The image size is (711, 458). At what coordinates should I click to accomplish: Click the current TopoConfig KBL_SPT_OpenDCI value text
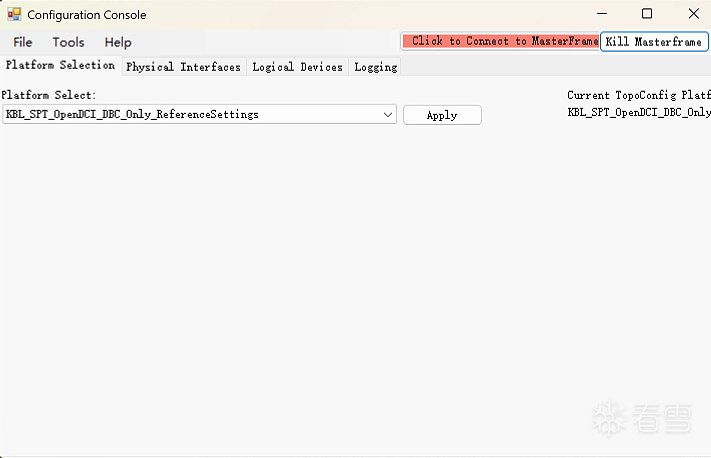(x=639, y=112)
